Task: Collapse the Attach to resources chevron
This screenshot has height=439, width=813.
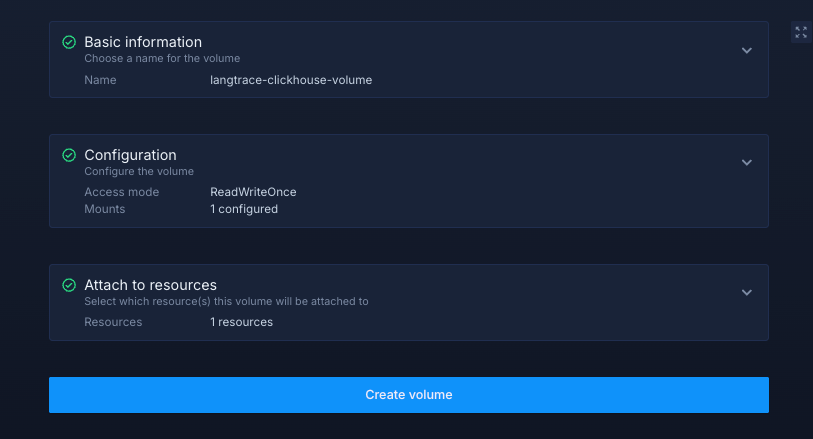Action: coord(746,292)
